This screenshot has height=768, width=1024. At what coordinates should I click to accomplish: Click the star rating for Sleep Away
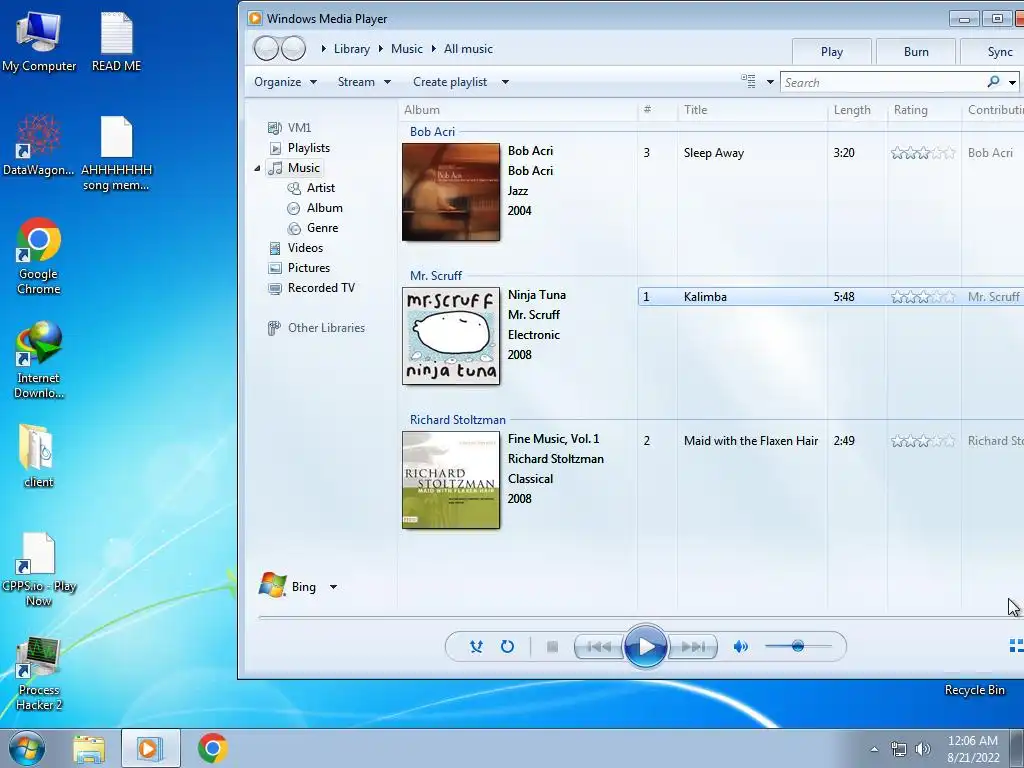[923, 153]
